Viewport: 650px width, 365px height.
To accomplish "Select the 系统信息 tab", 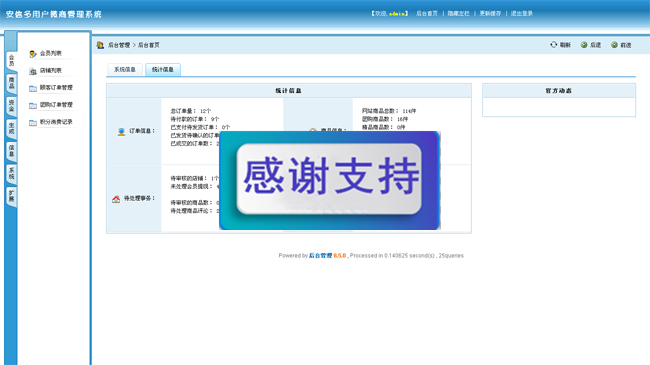I will (125, 70).
